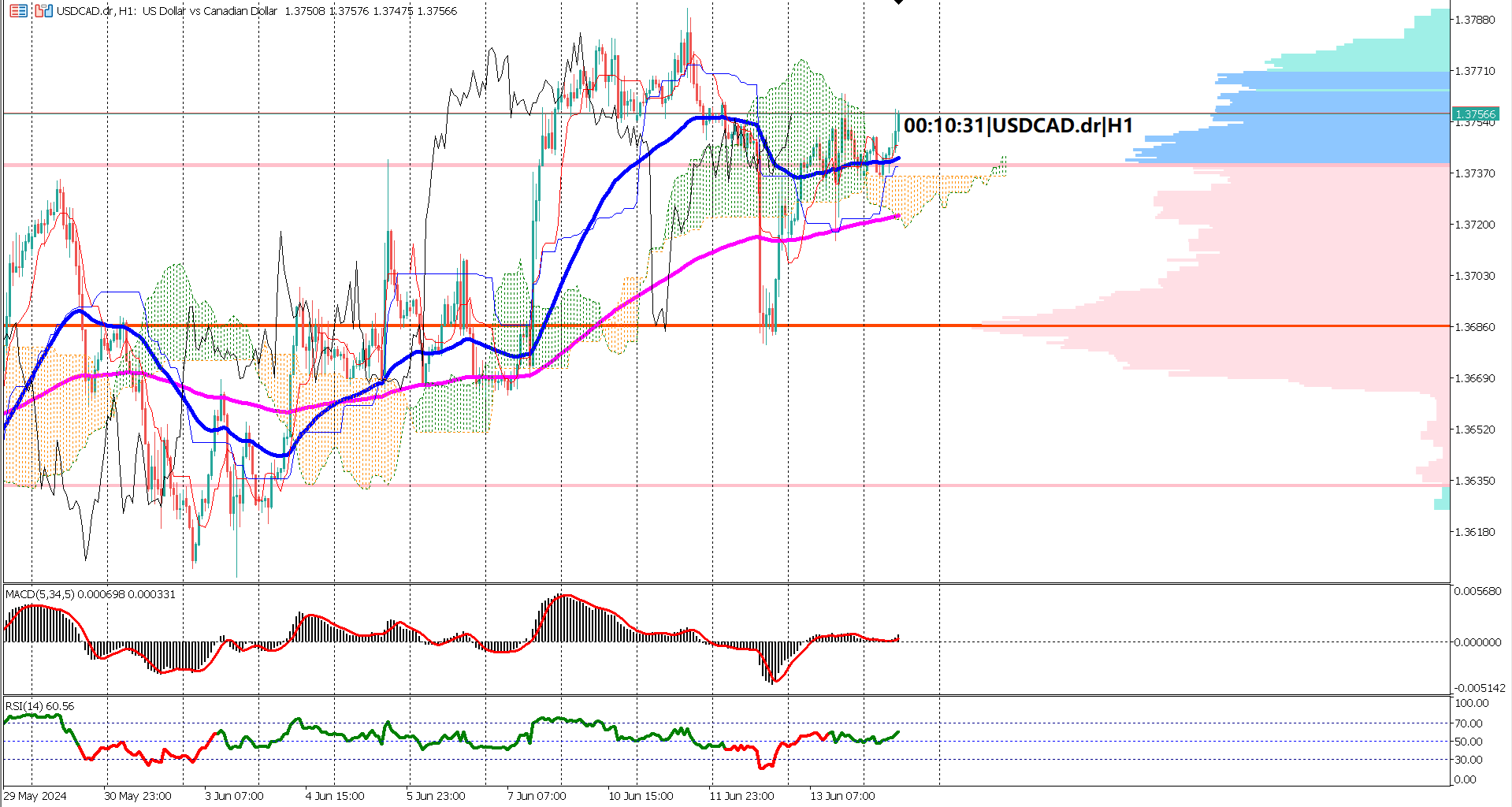Click the countdown label 00:10:31|USDCAD.dr|H1
Screen dimensions: 1512x807
pos(1018,124)
